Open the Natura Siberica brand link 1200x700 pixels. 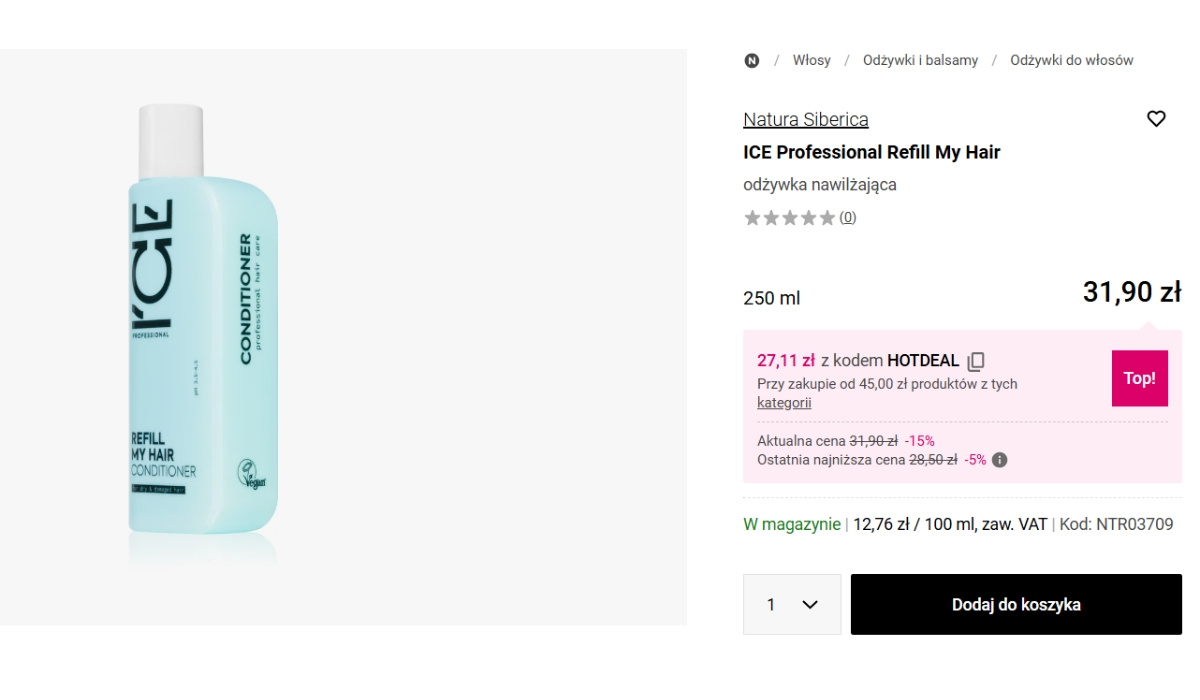coord(806,119)
